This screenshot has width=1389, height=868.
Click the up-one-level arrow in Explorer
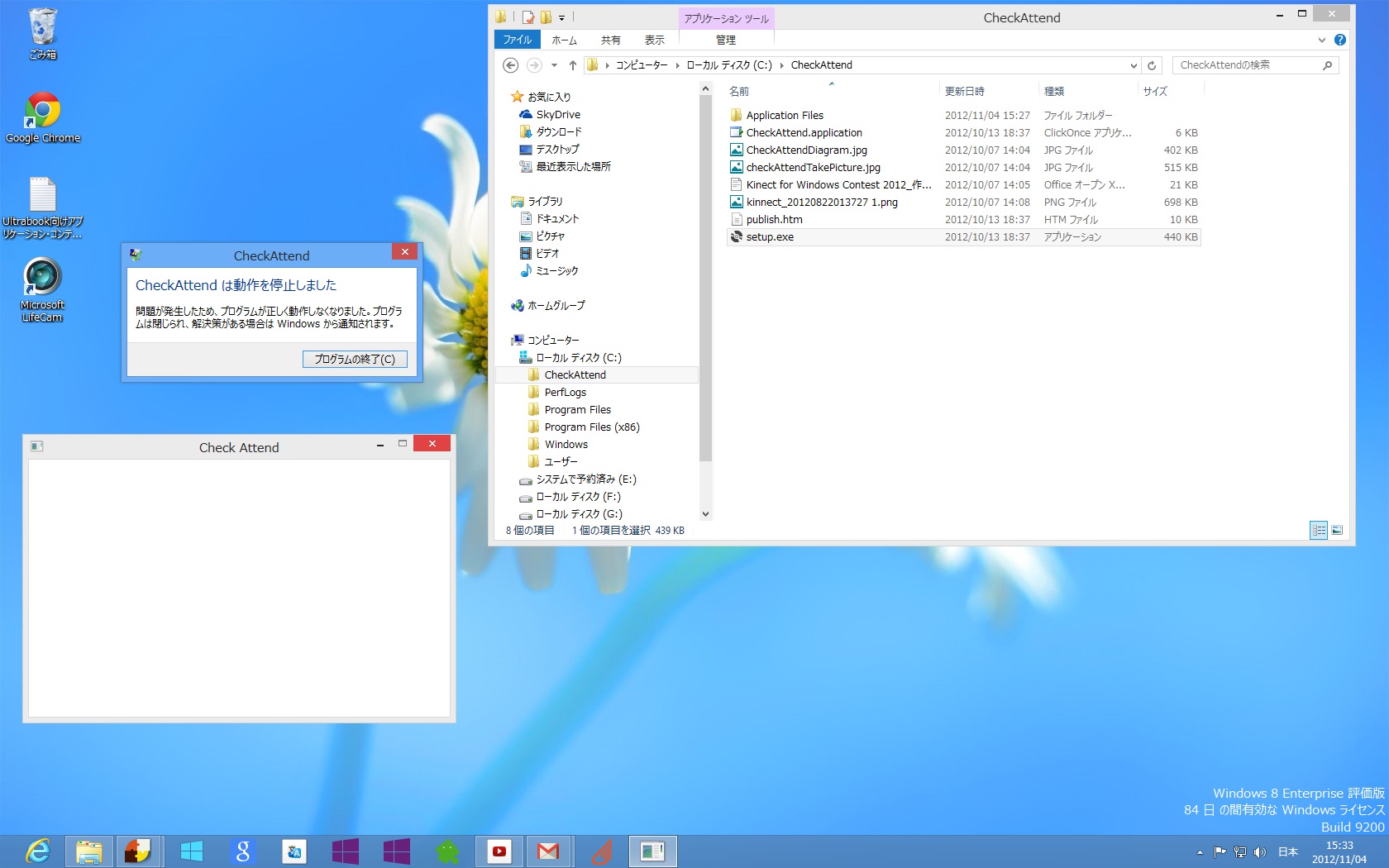pos(572,65)
